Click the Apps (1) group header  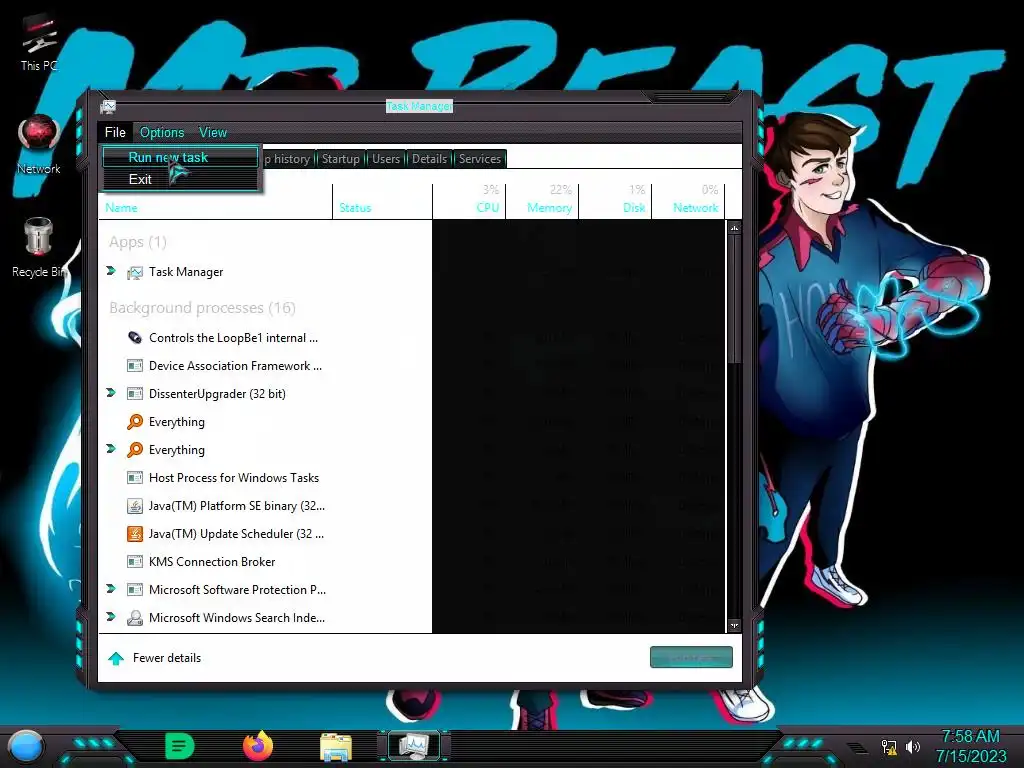pos(138,242)
